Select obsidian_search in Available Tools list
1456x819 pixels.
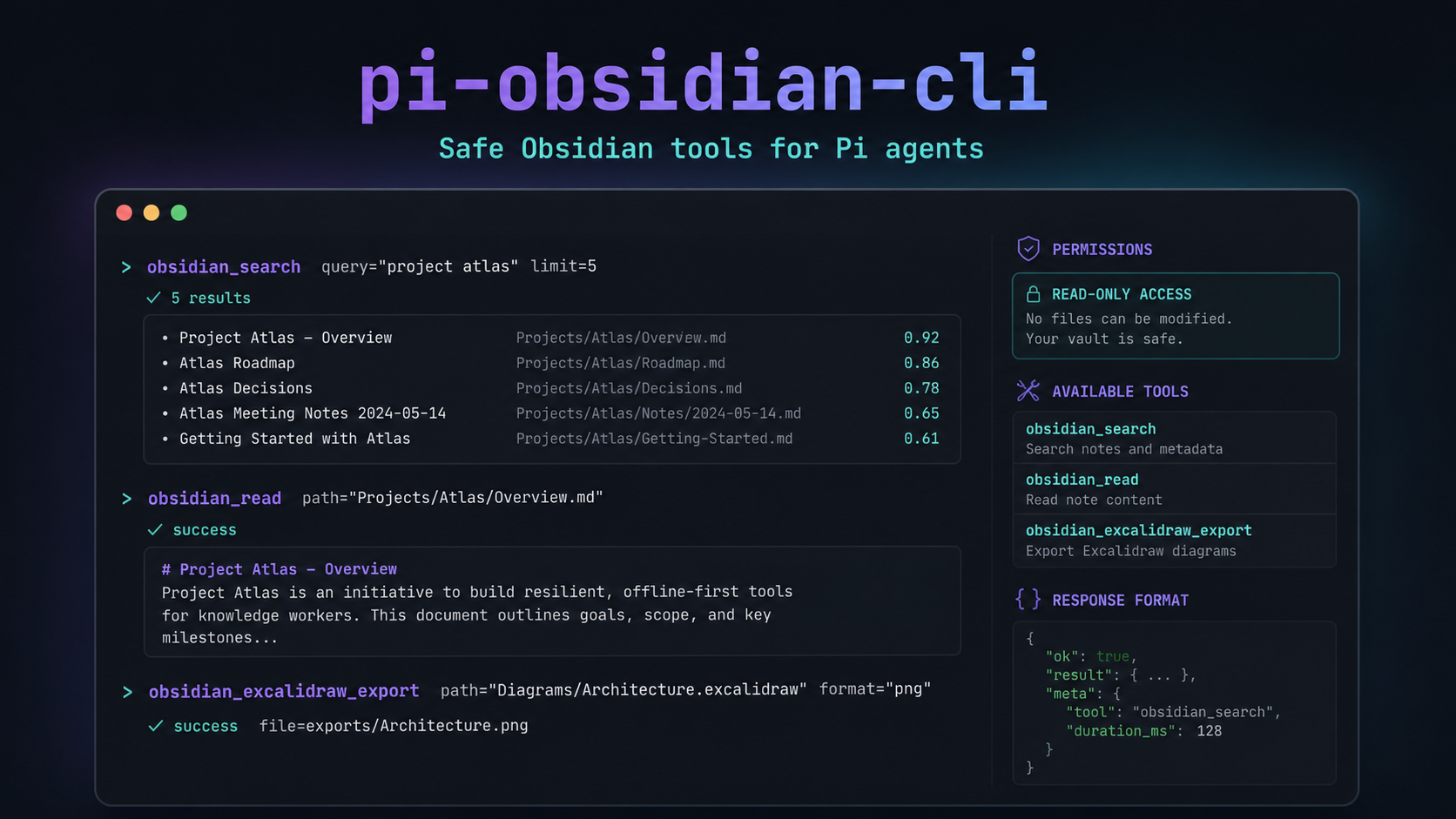click(x=1175, y=438)
